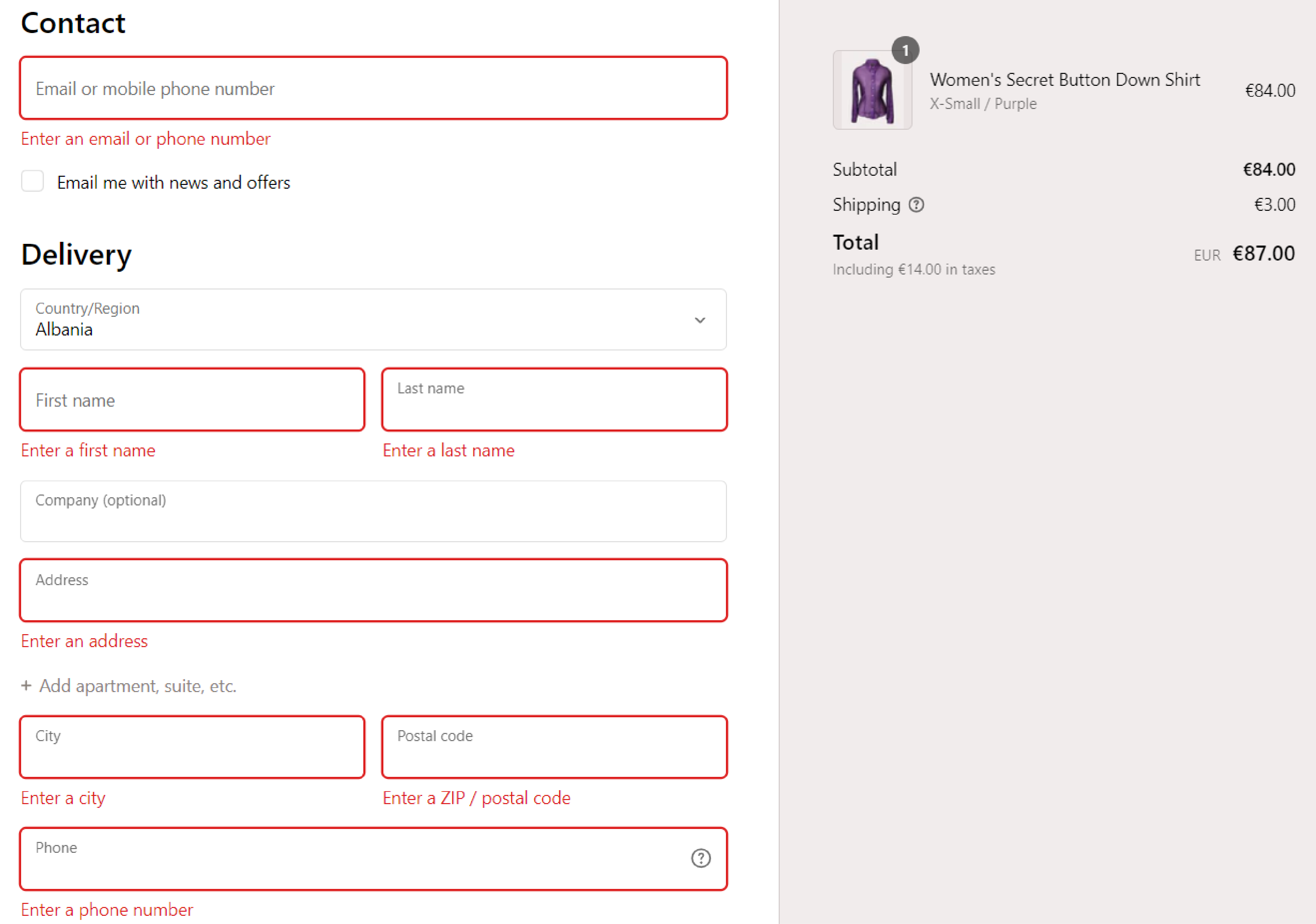
Task: Click the quantity badge on product thumbnail
Action: coord(905,50)
